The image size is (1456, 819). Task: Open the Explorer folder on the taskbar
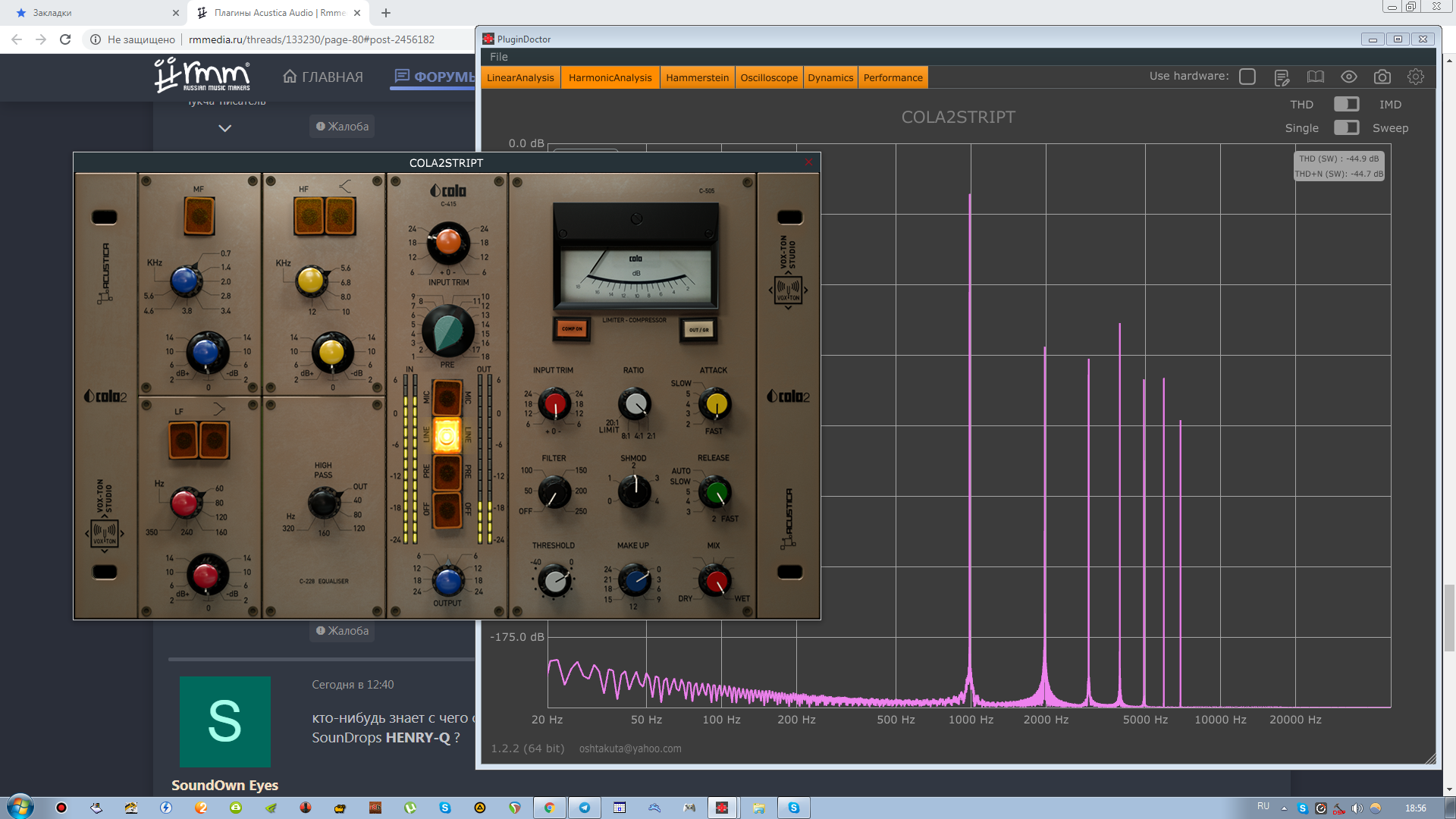(x=758, y=808)
